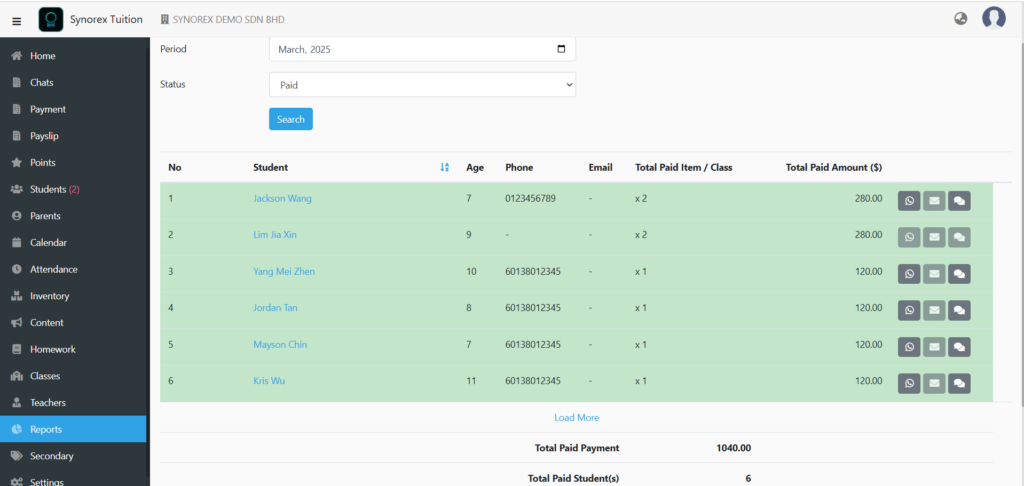
Task: Open chat with Kris Wu
Action: point(959,383)
